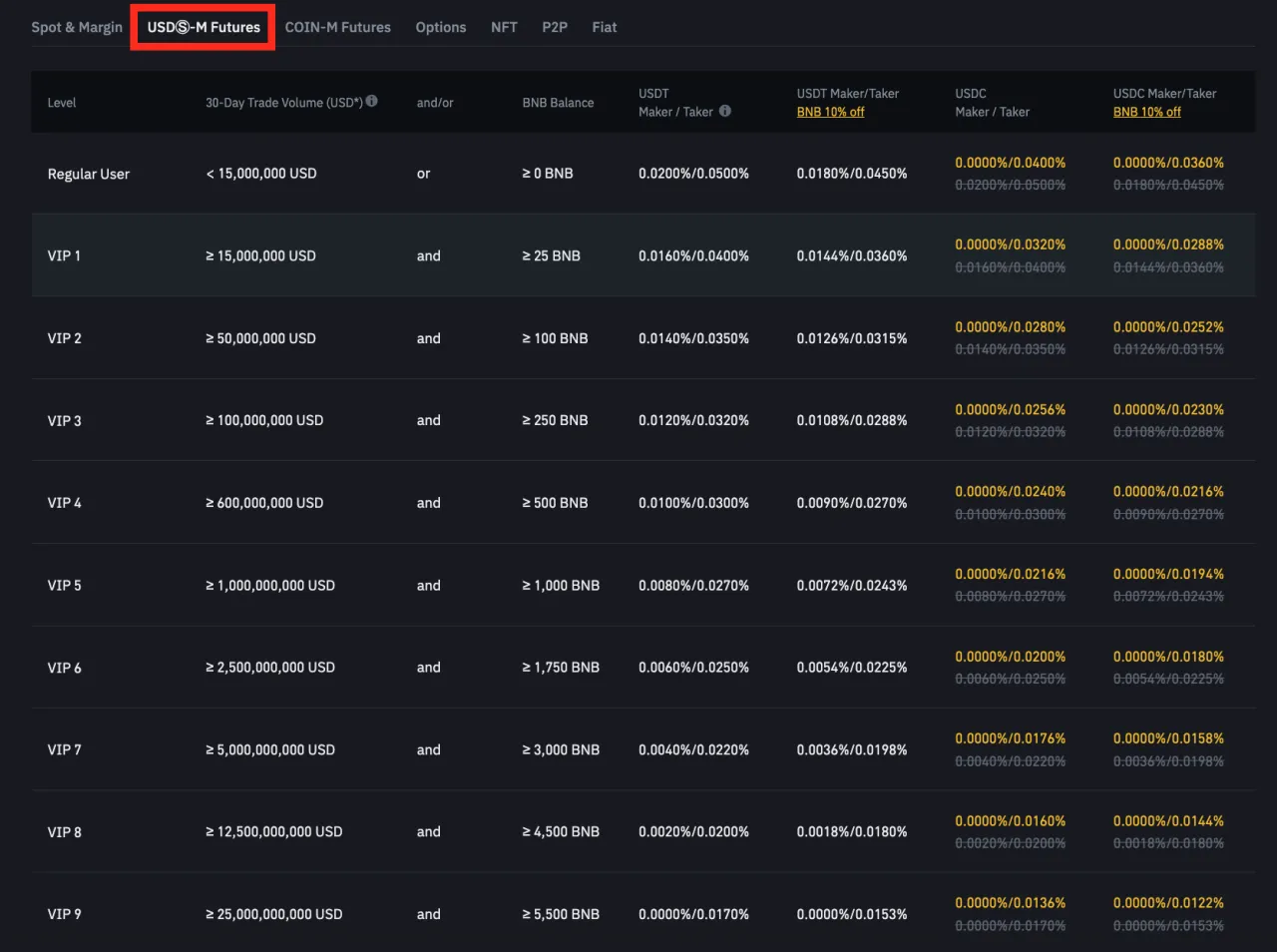
Task: Click the ≥ 0 BNB balance cell
Action: pyautogui.click(x=548, y=174)
